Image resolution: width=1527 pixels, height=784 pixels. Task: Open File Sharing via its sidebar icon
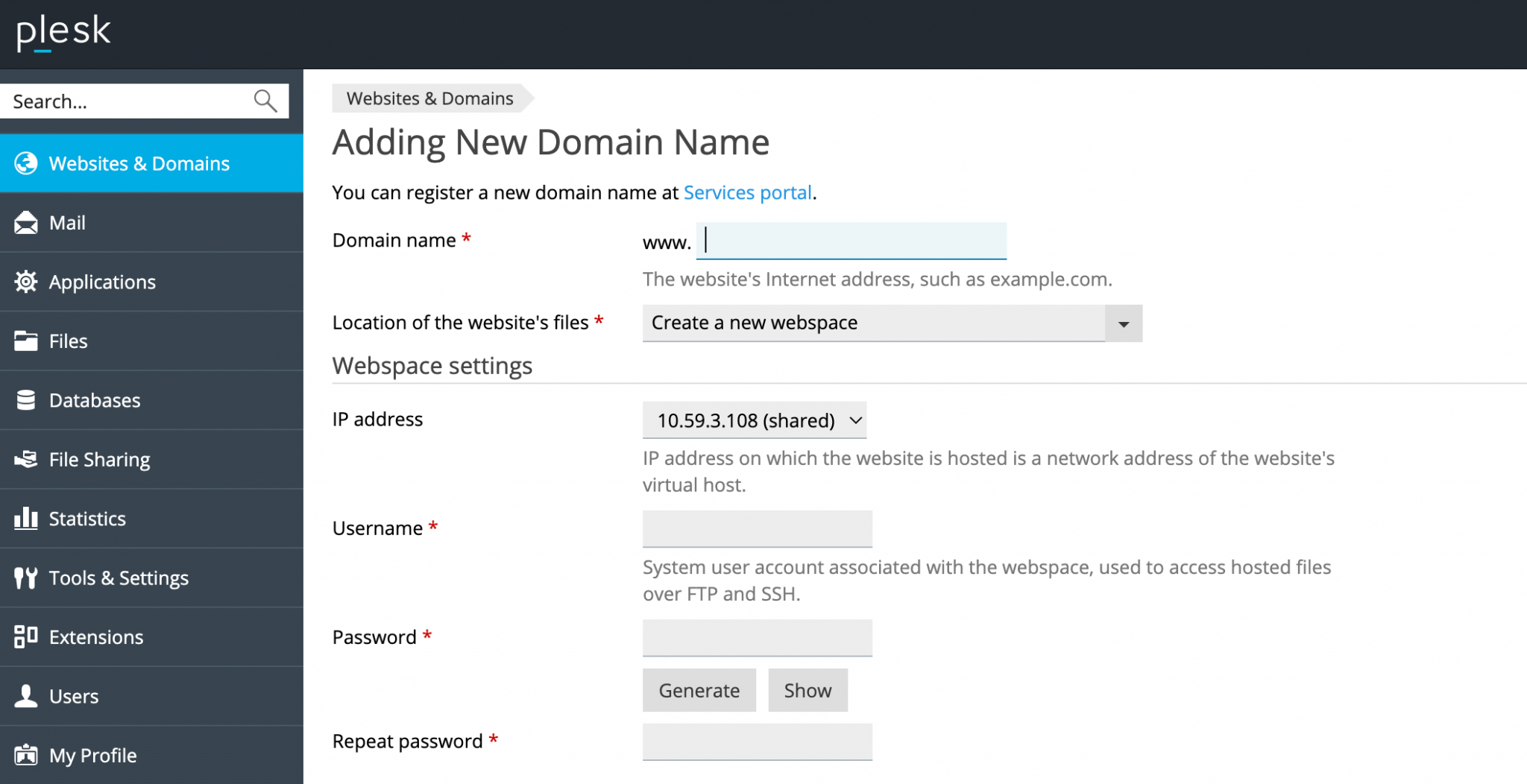(x=26, y=459)
